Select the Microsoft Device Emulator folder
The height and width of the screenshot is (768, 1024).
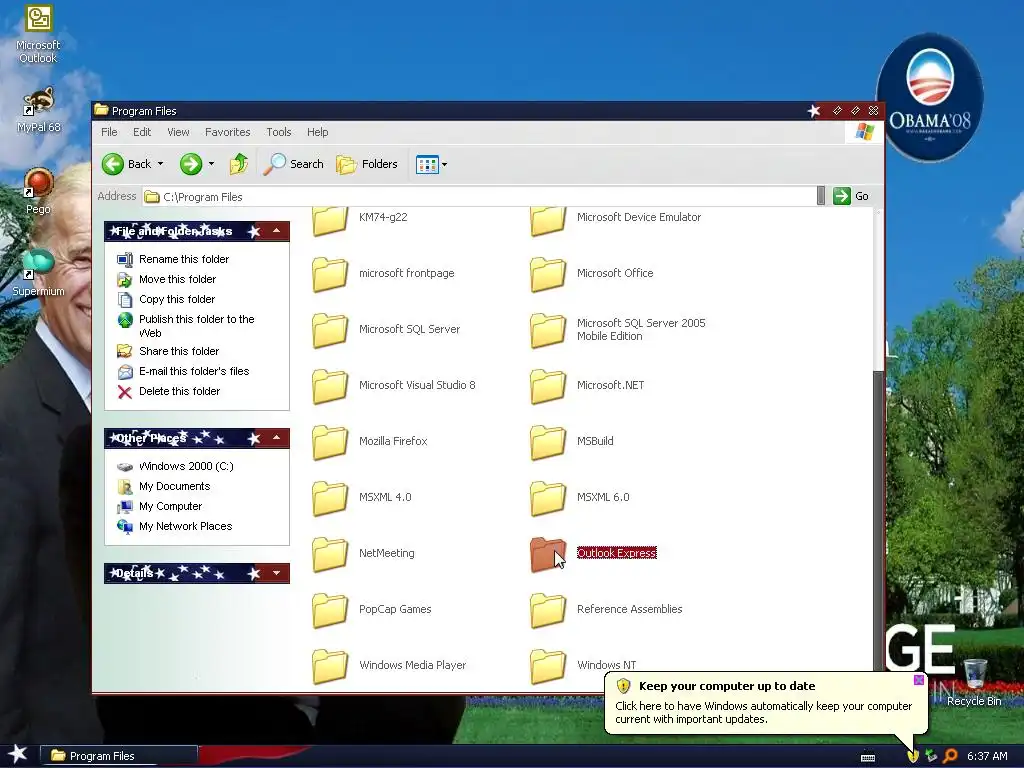click(x=616, y=218)
